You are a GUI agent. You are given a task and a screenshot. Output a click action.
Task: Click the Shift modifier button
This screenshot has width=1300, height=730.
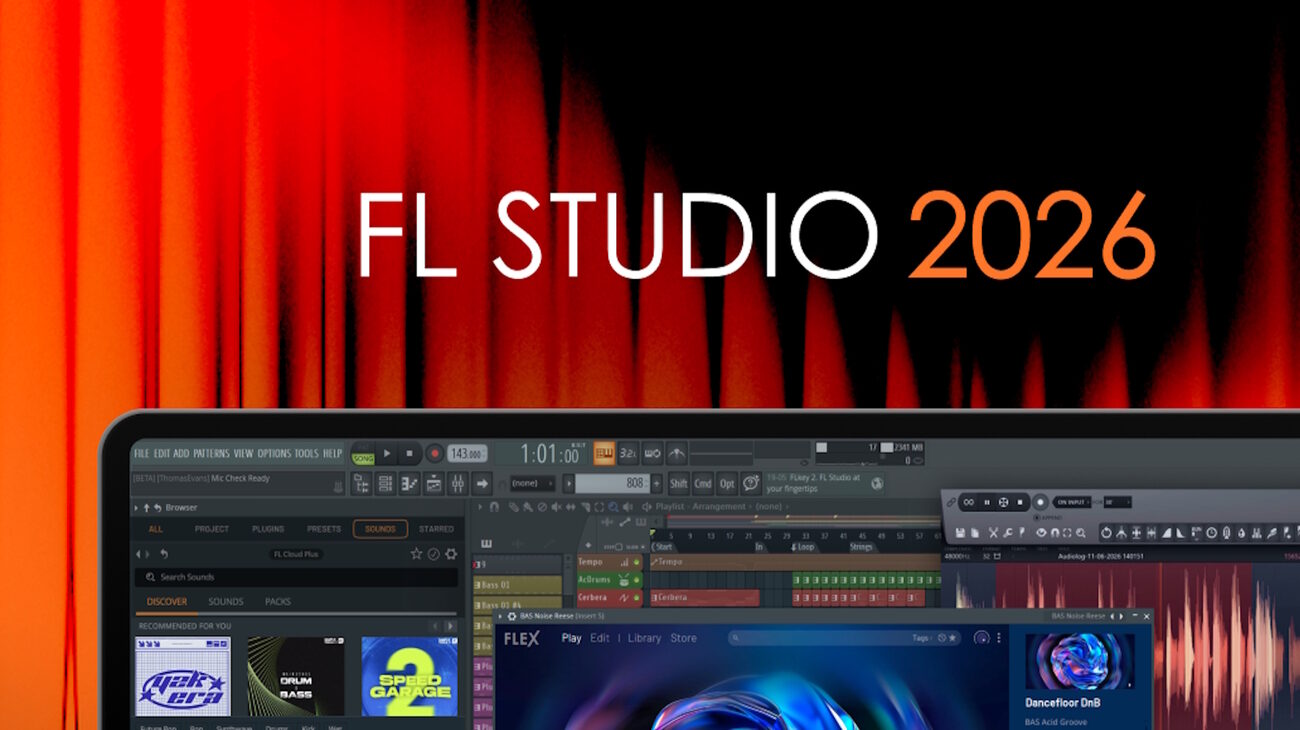(x=679, y=484)
